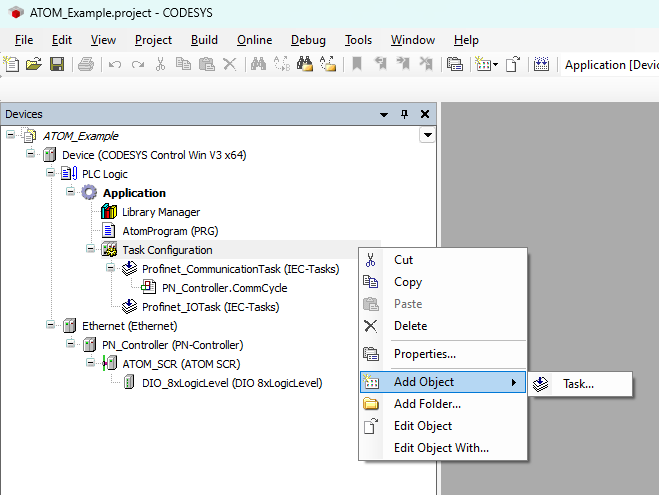The height and width of the screenshot is (495, 659).
Task: Open the Add Object toolbar dropdown arrow
Action: [x=496, y=65]
